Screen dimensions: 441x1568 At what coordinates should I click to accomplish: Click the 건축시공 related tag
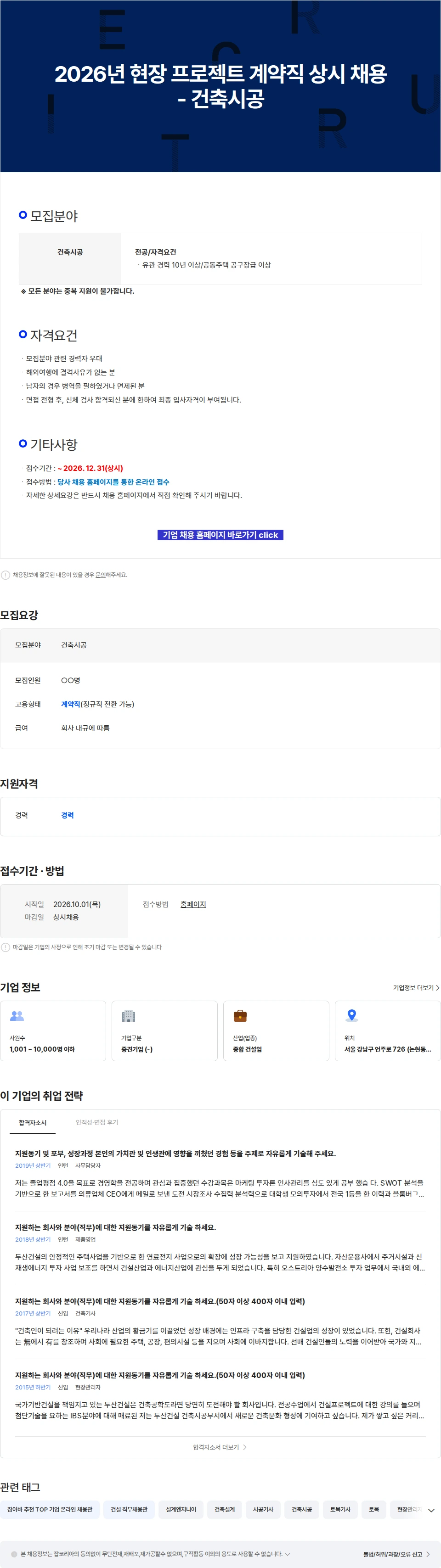click(301, 1509)
